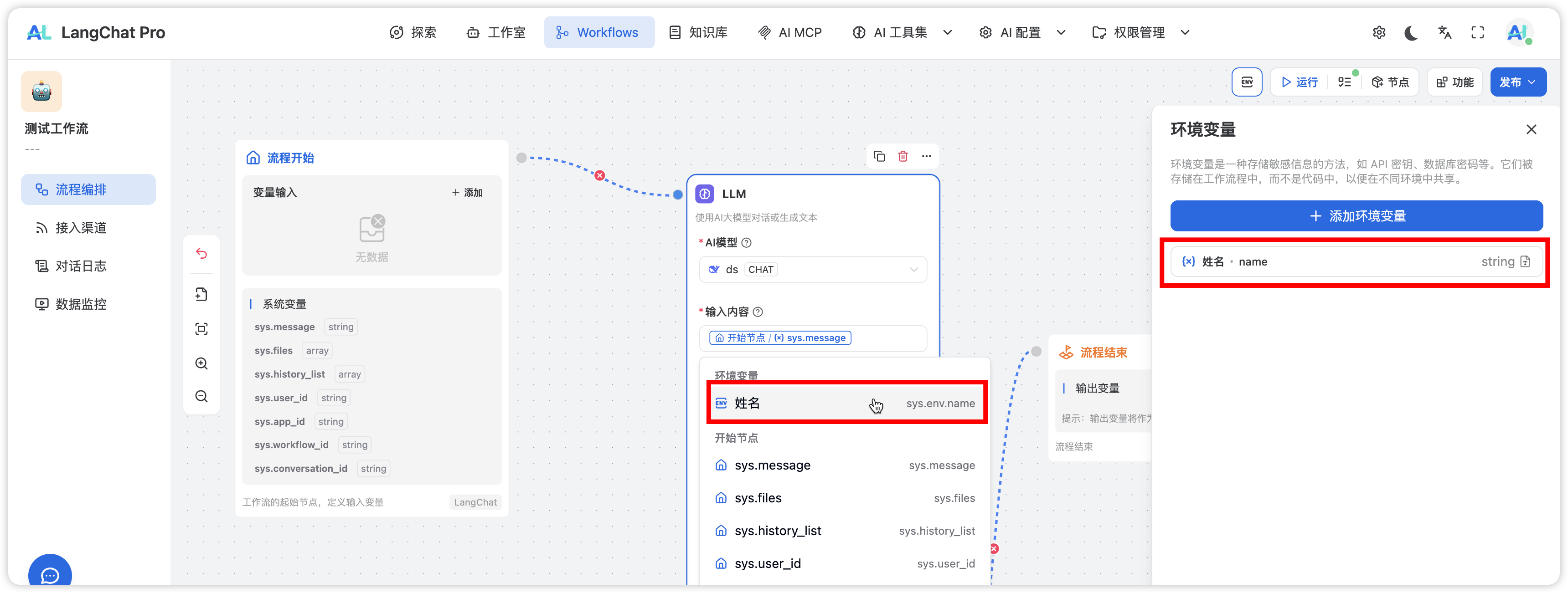This screenshot has height=593, width=1568.
Task: Click the 运行 run button
Action: point(1300,82)
